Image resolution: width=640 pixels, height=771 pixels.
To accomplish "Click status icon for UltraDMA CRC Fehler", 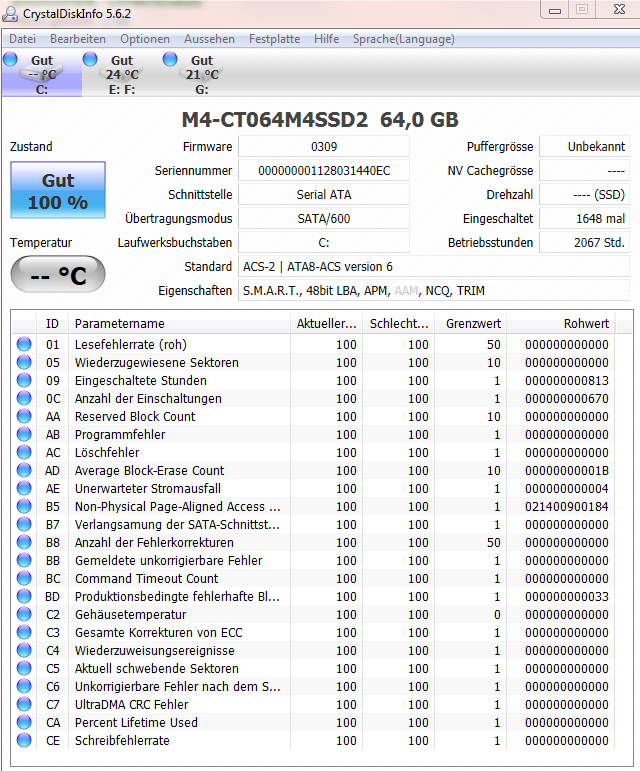I will [24, 704].
